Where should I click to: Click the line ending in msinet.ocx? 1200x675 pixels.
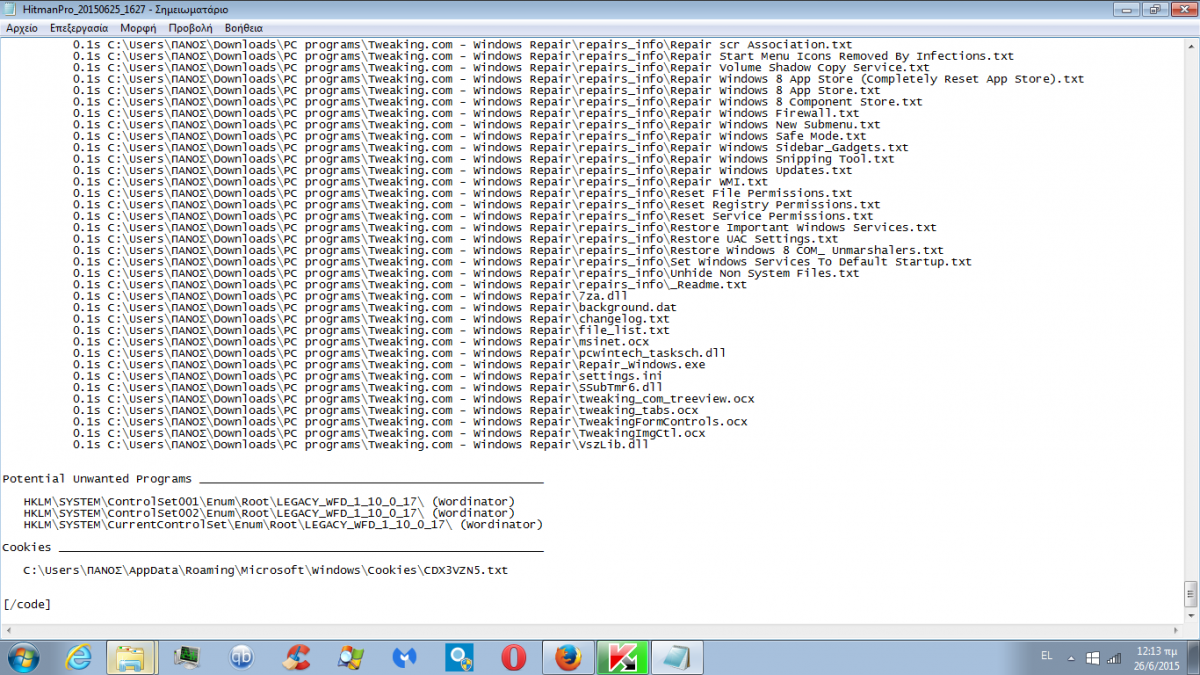(x=360, y=342)
